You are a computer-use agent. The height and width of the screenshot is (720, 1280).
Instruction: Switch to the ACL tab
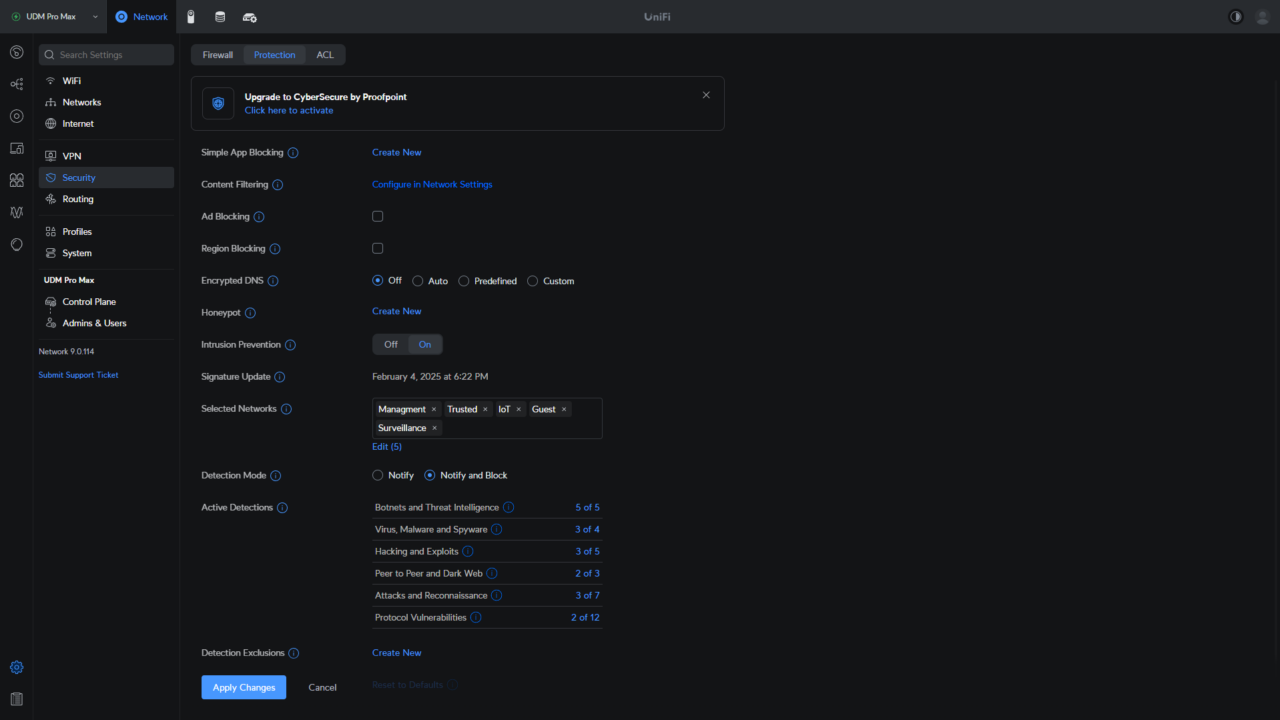325,55
